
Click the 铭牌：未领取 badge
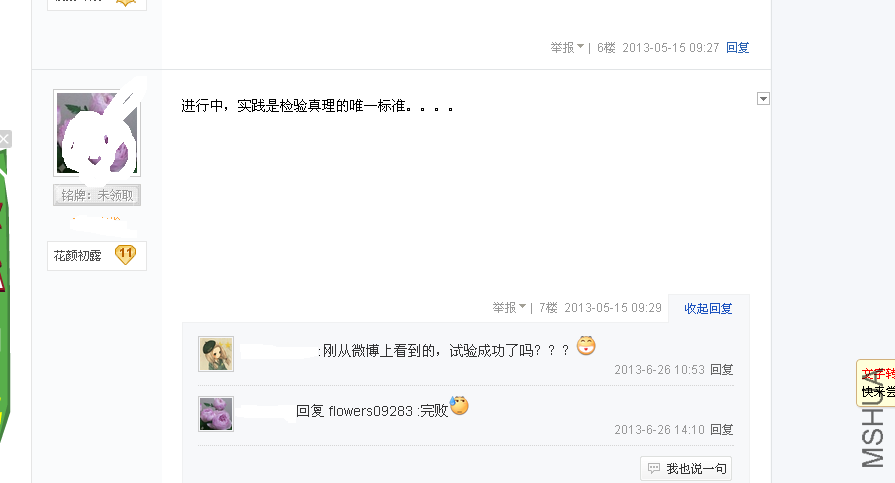[97, 195]
